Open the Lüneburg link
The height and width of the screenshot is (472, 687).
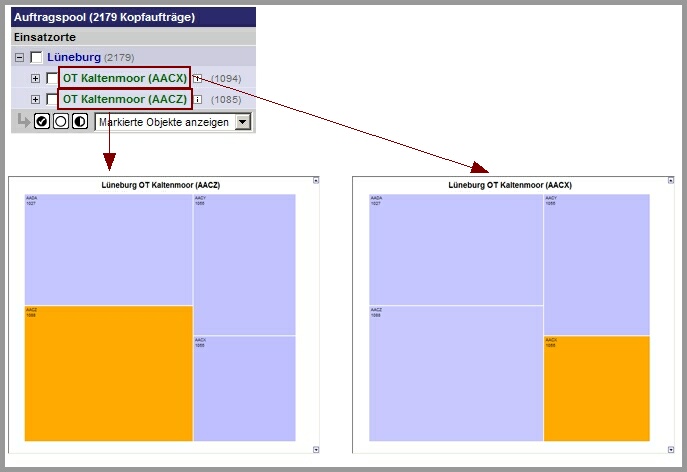point(73,57)
